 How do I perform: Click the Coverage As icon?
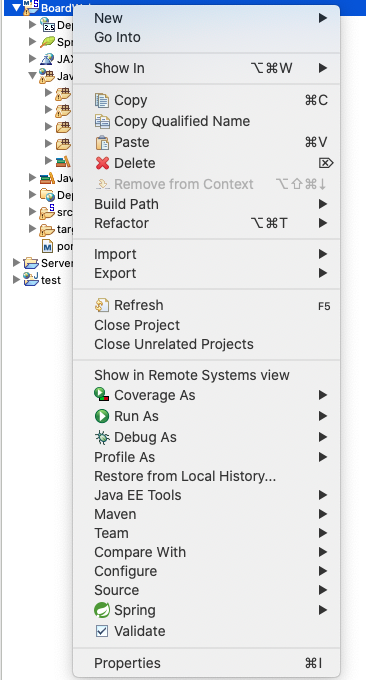click(102, 395)
